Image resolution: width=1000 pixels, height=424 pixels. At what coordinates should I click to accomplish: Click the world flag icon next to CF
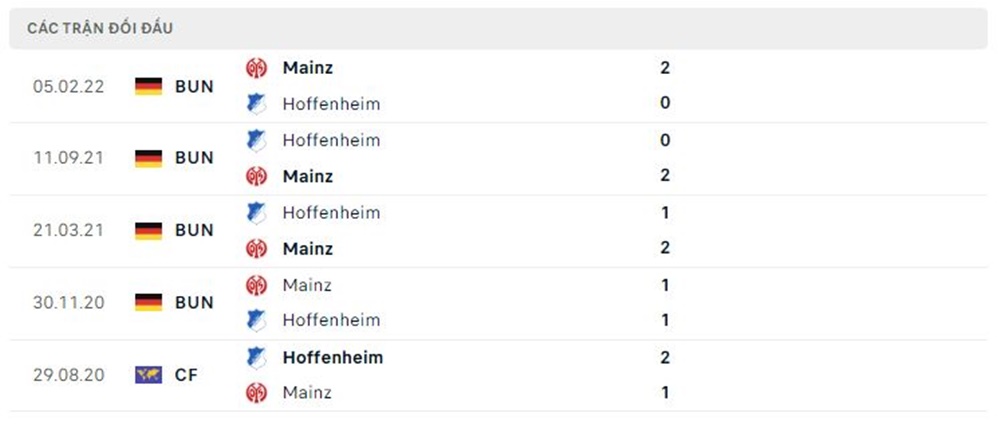click(148, 375)
